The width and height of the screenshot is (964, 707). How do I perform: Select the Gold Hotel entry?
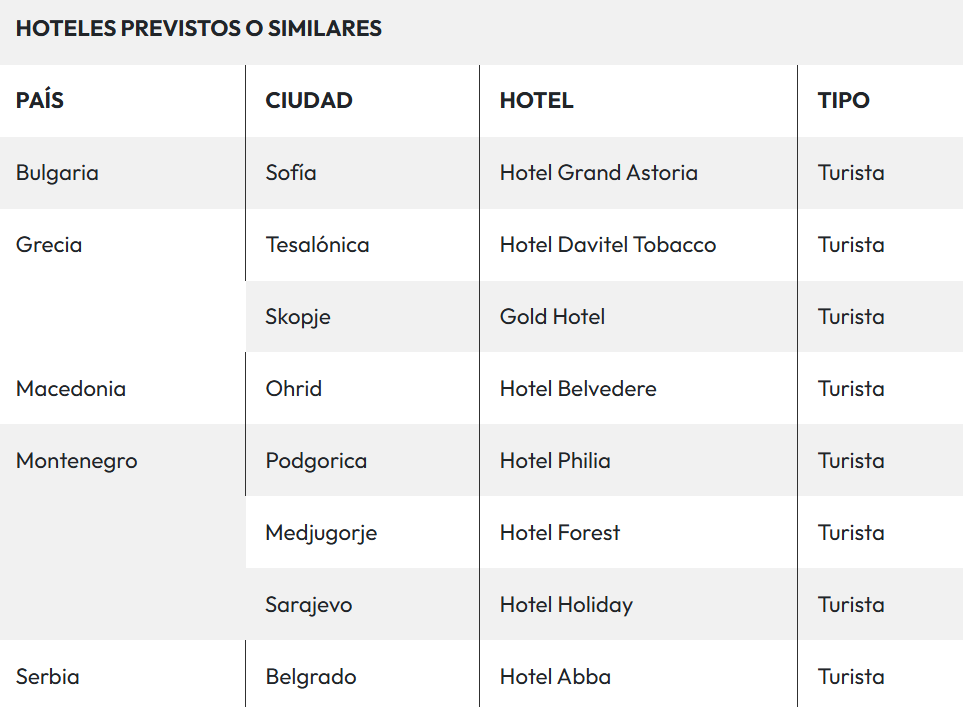553,317
